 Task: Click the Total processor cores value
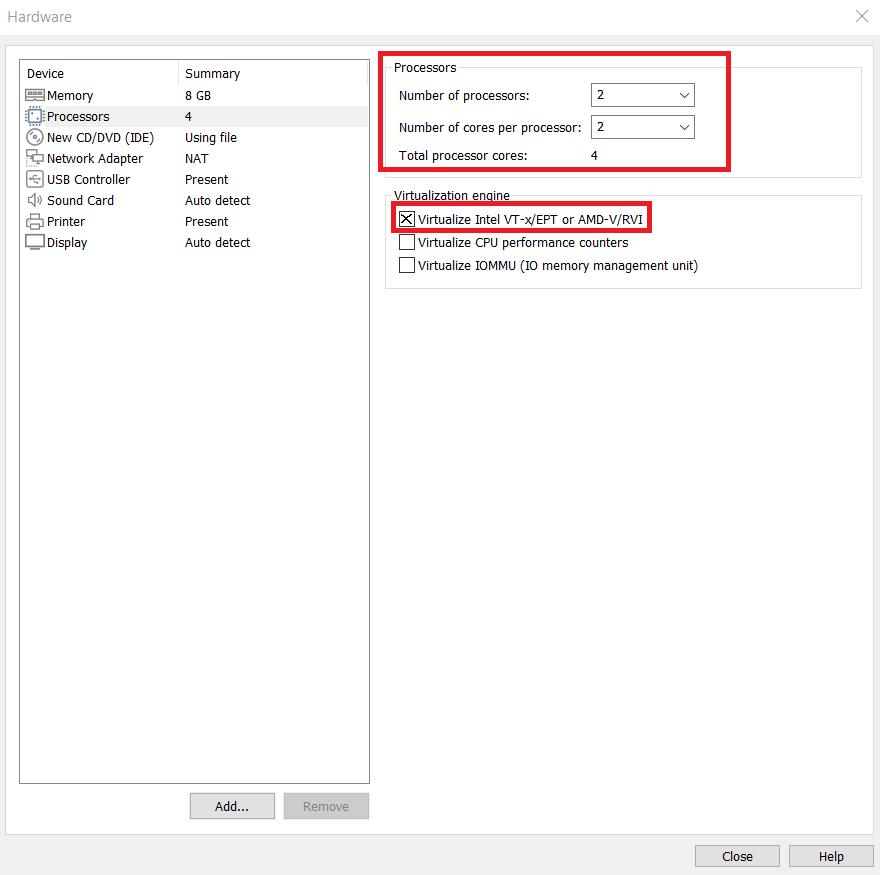pyautogui.click(x=594, y=155)
